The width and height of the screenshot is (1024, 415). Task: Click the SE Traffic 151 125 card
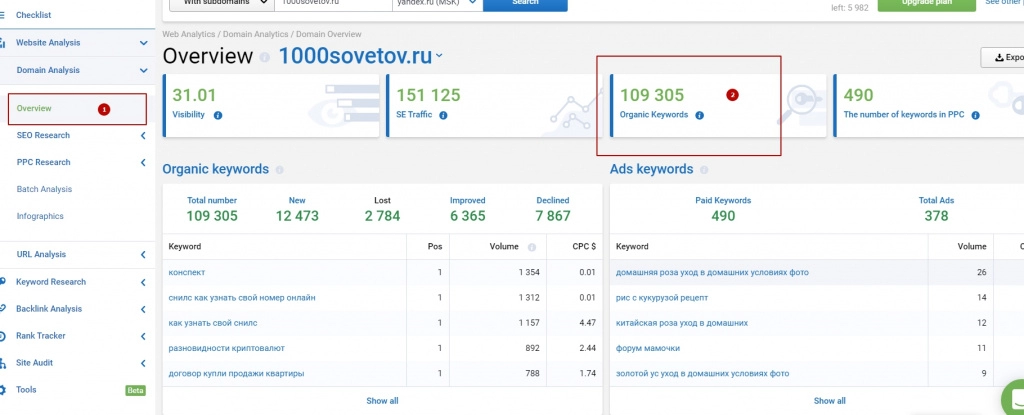494,106
